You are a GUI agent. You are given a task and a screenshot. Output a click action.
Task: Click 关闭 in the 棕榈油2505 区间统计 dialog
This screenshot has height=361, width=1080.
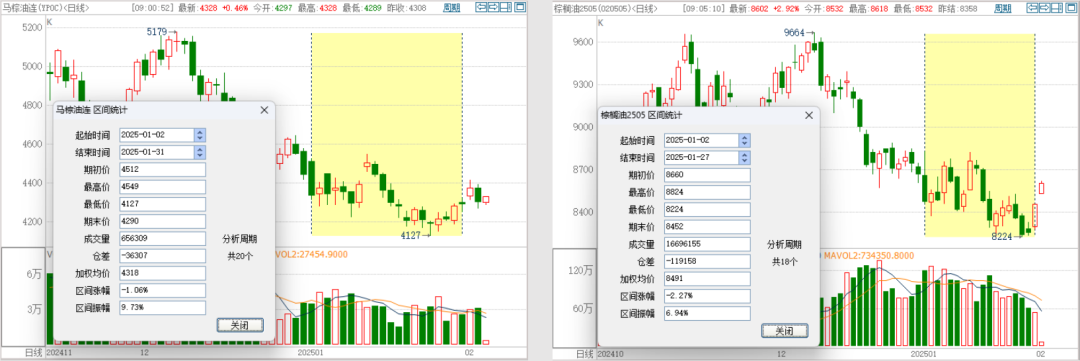[x=785, y=331]
